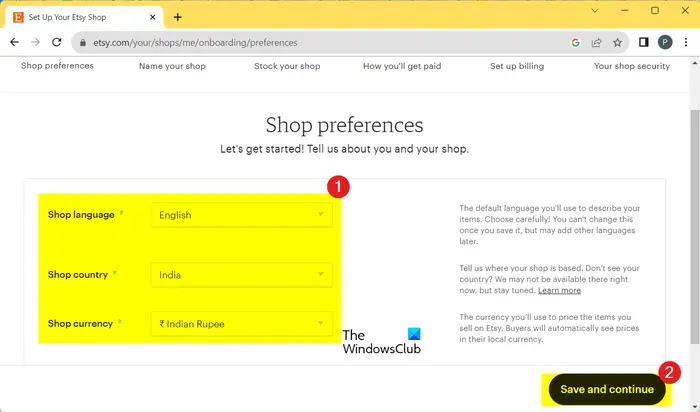Open a new browser tab

(x=178, y=17)
